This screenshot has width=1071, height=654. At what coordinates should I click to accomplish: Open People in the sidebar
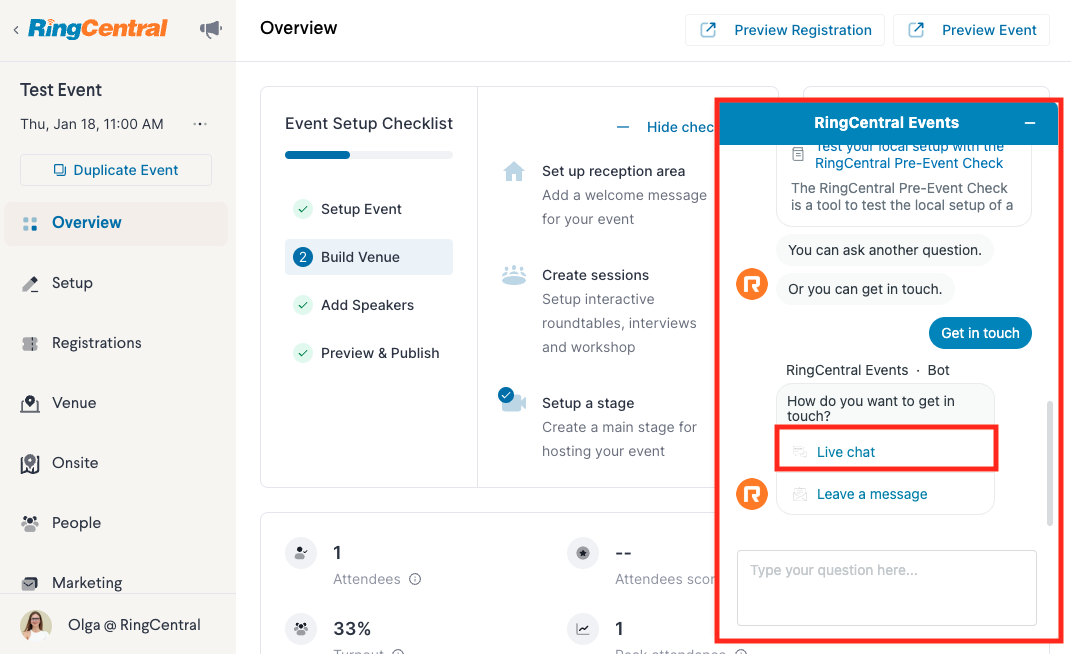pyautogui.click(x=76, y=523)
